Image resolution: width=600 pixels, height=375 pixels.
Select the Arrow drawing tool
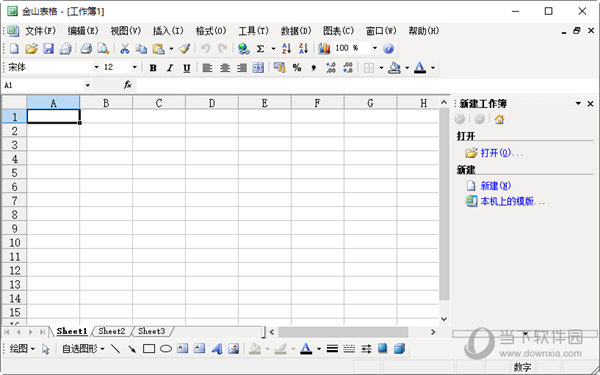coord(132,349)
